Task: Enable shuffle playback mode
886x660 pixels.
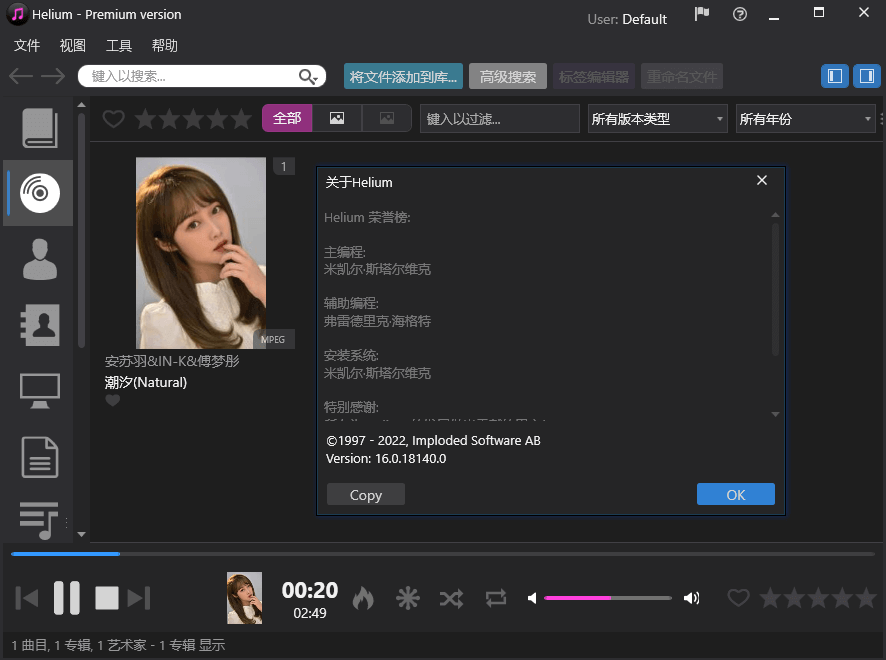Action: (x=451, y=597)
